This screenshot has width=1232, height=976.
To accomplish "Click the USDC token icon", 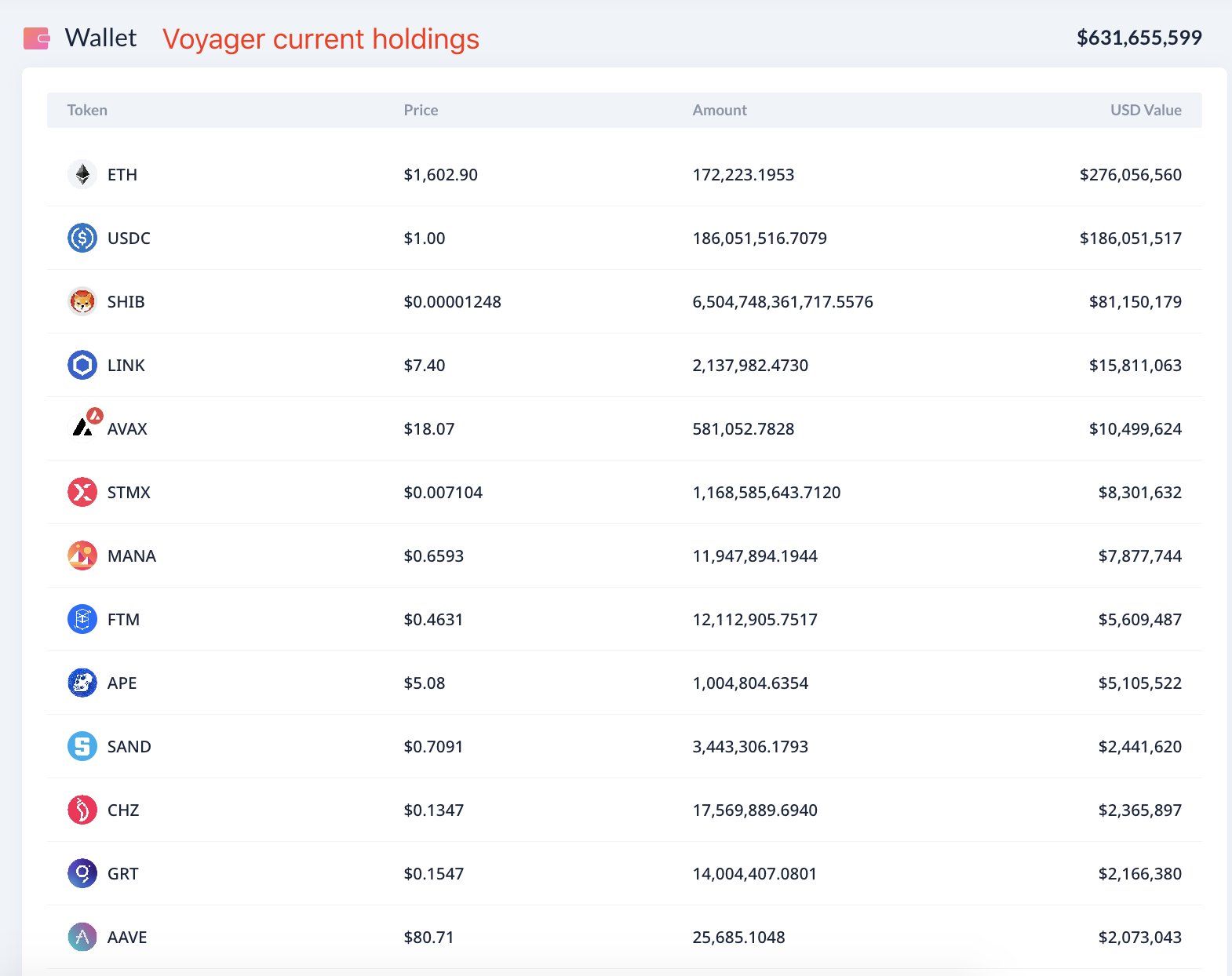I will 82,238.
